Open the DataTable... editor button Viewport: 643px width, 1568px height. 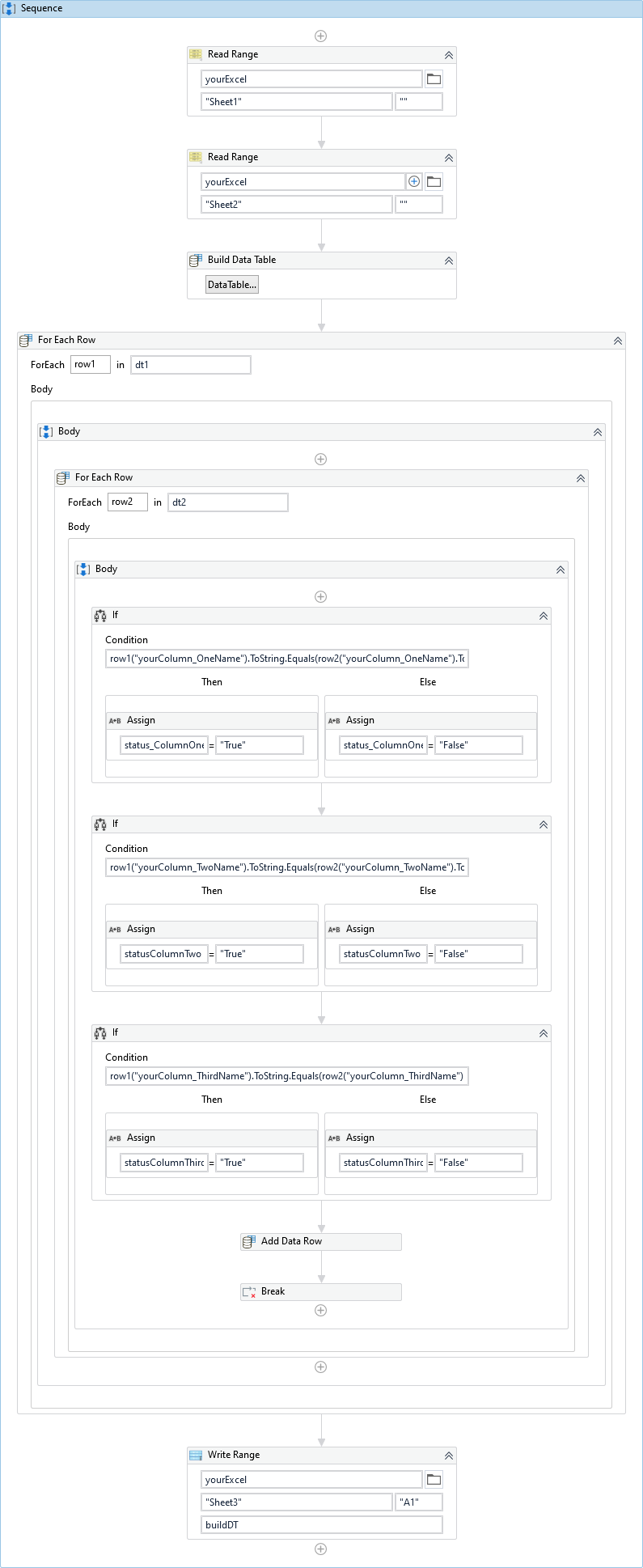pyautogui.click(x=232, y=285)
